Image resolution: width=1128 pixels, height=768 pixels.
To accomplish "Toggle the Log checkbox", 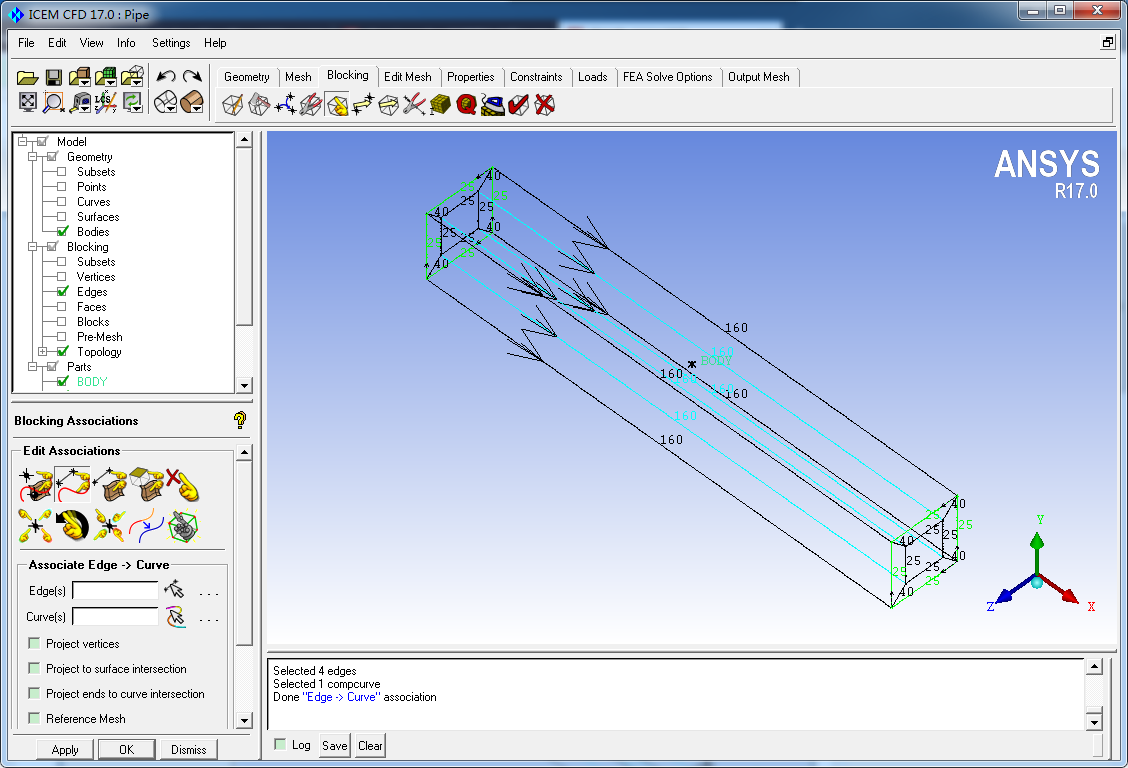I will (281, 744).
